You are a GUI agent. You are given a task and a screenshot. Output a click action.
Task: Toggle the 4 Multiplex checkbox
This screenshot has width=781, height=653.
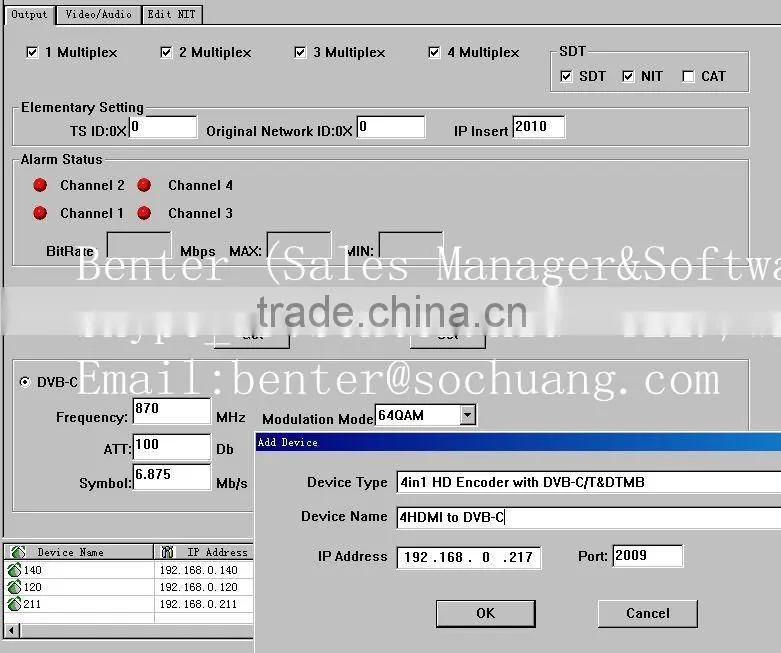click(x=434, y=52)
